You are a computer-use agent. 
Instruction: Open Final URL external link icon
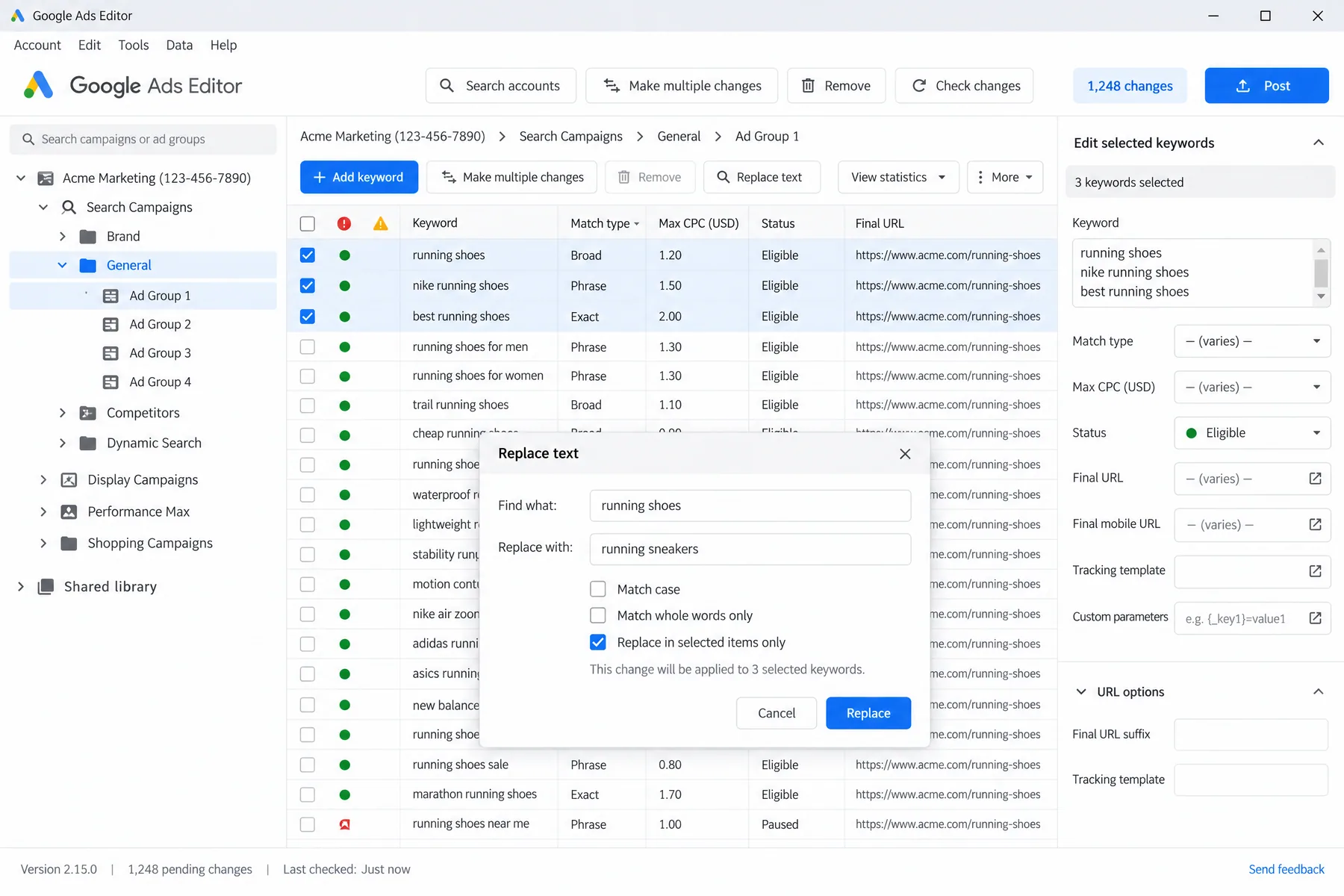(x=1315, y=479)
